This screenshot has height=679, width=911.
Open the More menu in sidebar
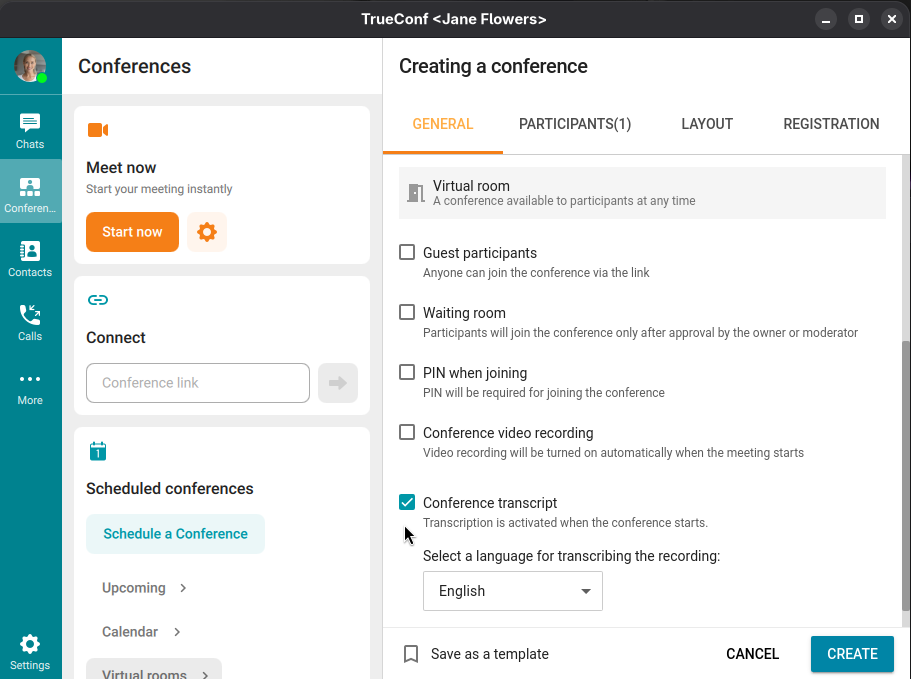(x=30, y=388)
